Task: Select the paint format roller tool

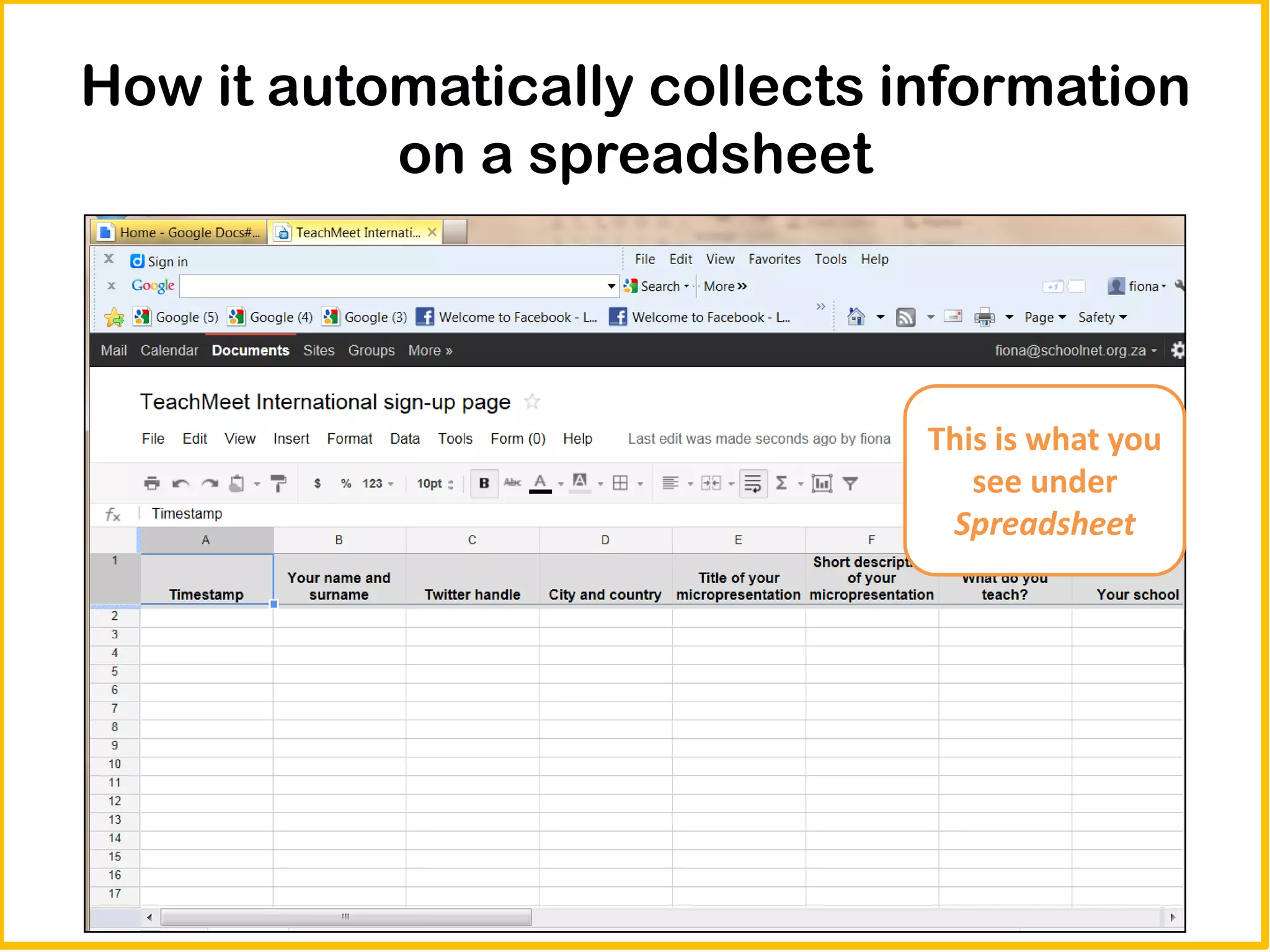Action: tap(279, 483)
